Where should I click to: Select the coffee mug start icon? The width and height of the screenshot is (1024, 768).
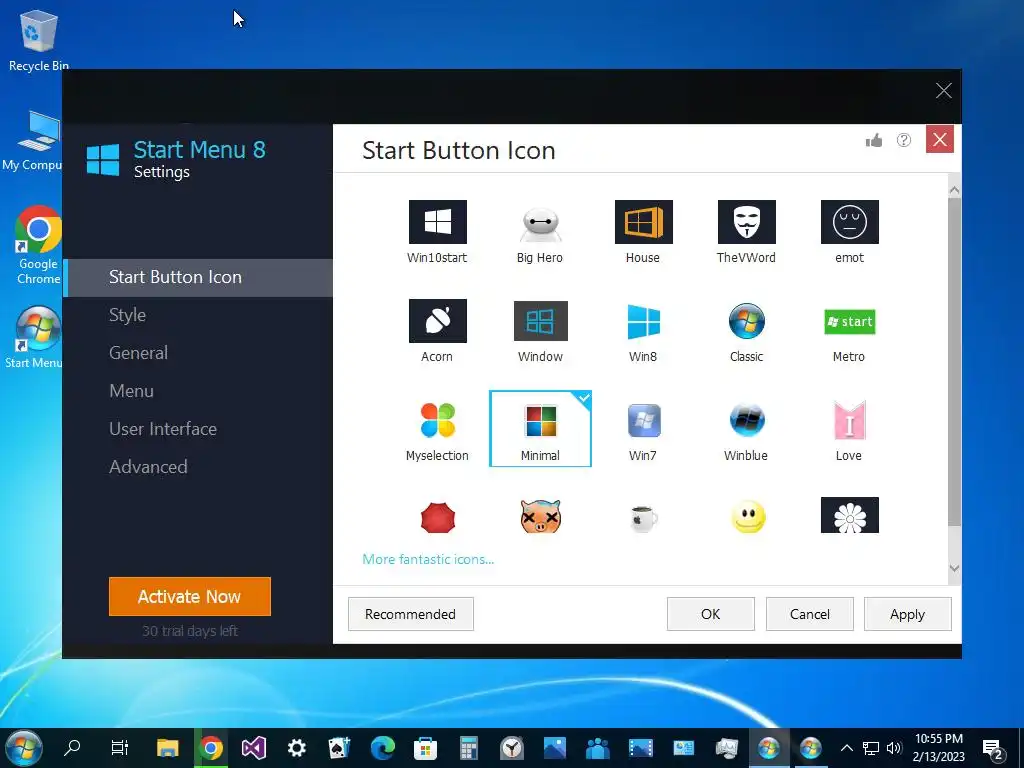644,519
